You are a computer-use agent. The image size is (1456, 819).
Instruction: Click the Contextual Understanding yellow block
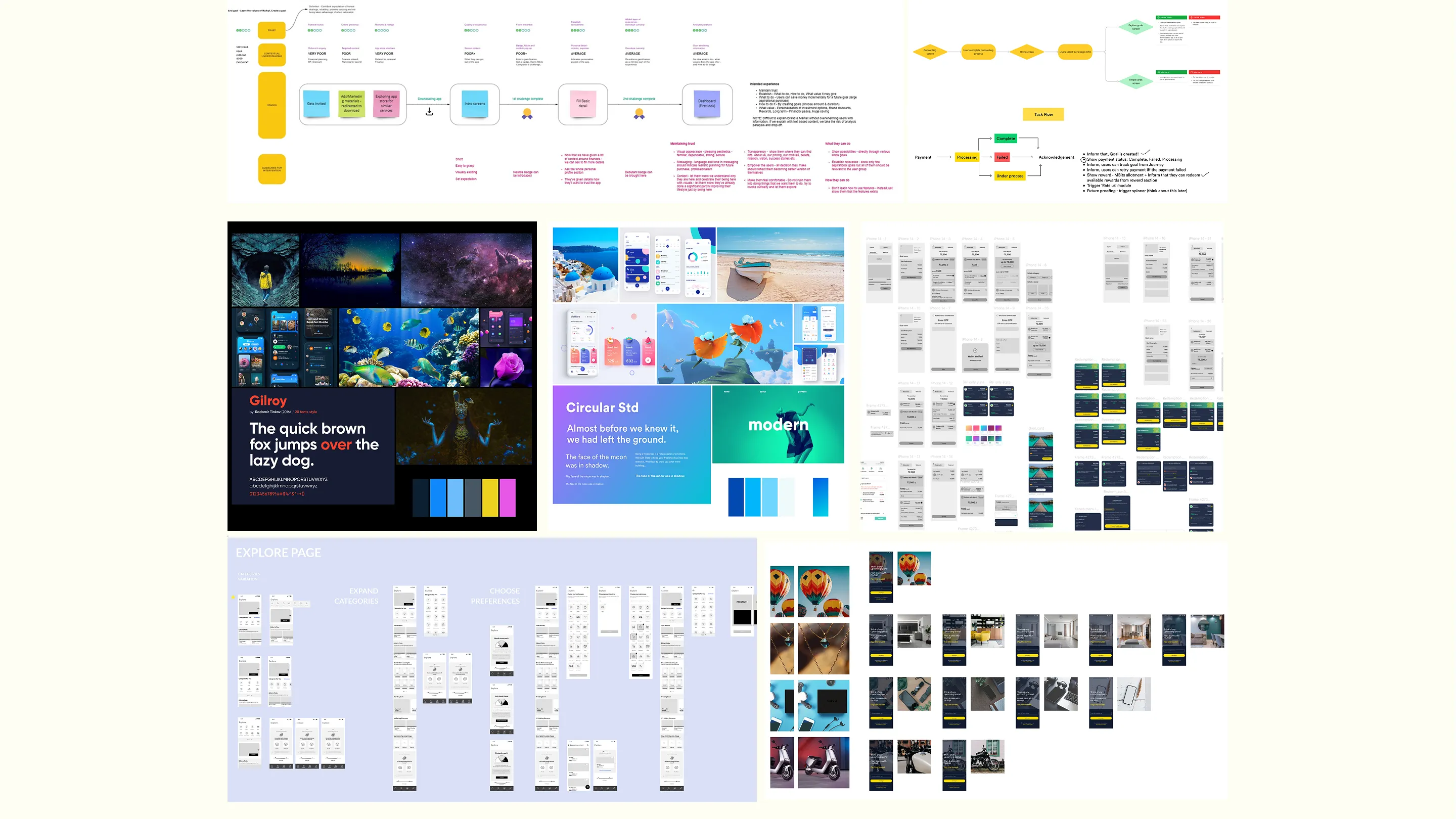click(x=272, y=55)
